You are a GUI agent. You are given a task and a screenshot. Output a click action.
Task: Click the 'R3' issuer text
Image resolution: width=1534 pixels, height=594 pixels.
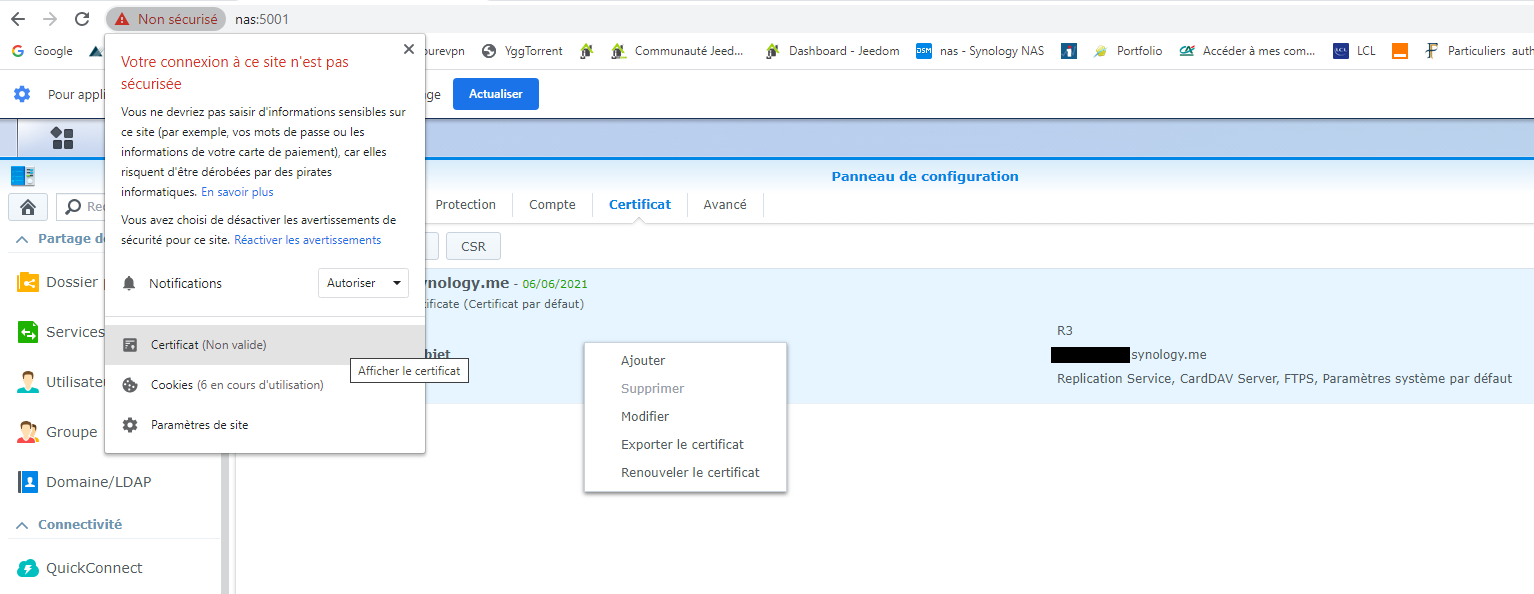coord(1065,331)
